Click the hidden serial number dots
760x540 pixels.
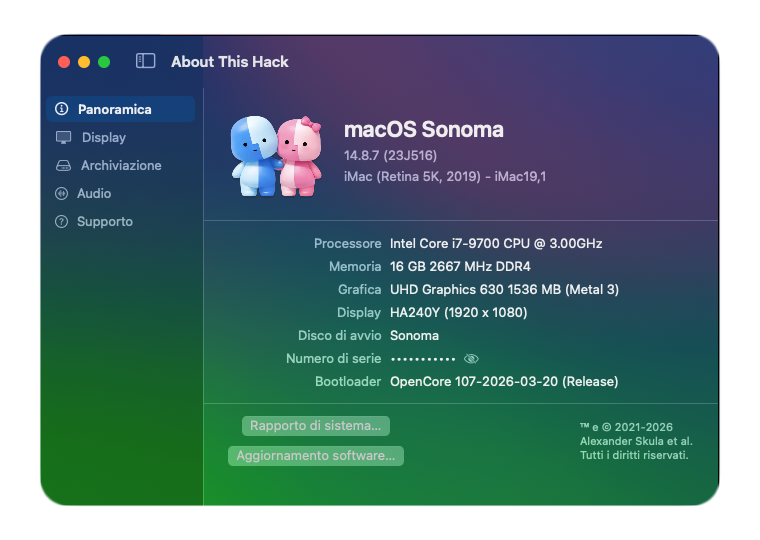click(422, 358)
